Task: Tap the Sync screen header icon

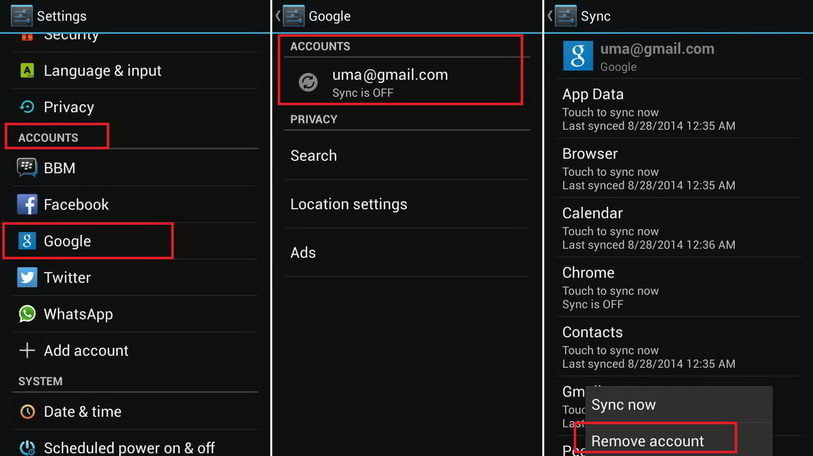Action: pyautogui.click(x=566, y=16)
